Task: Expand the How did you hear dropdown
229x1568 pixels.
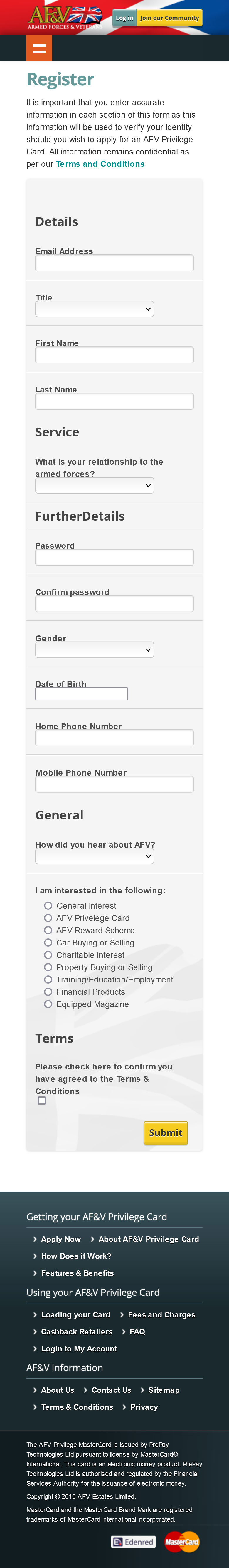Action: pos(95,856)
